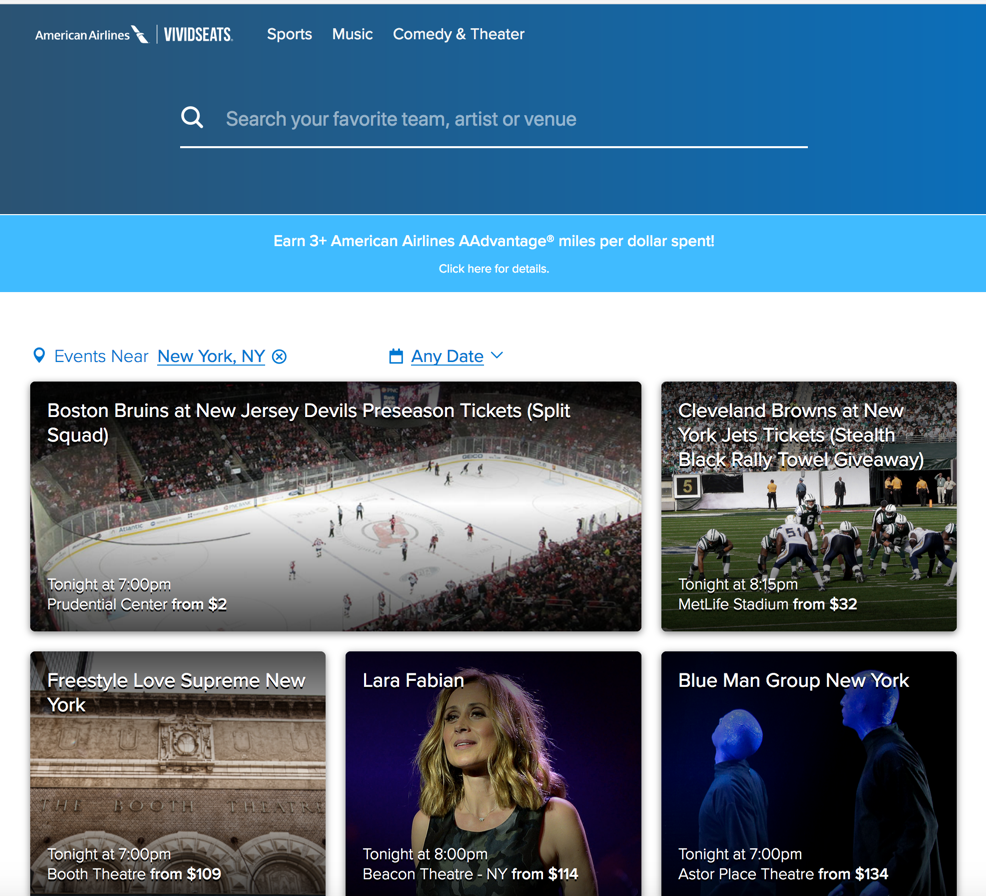986x896 pixels.
Task: Click the American Airlines logo
Action: click(x=91, y=35)
